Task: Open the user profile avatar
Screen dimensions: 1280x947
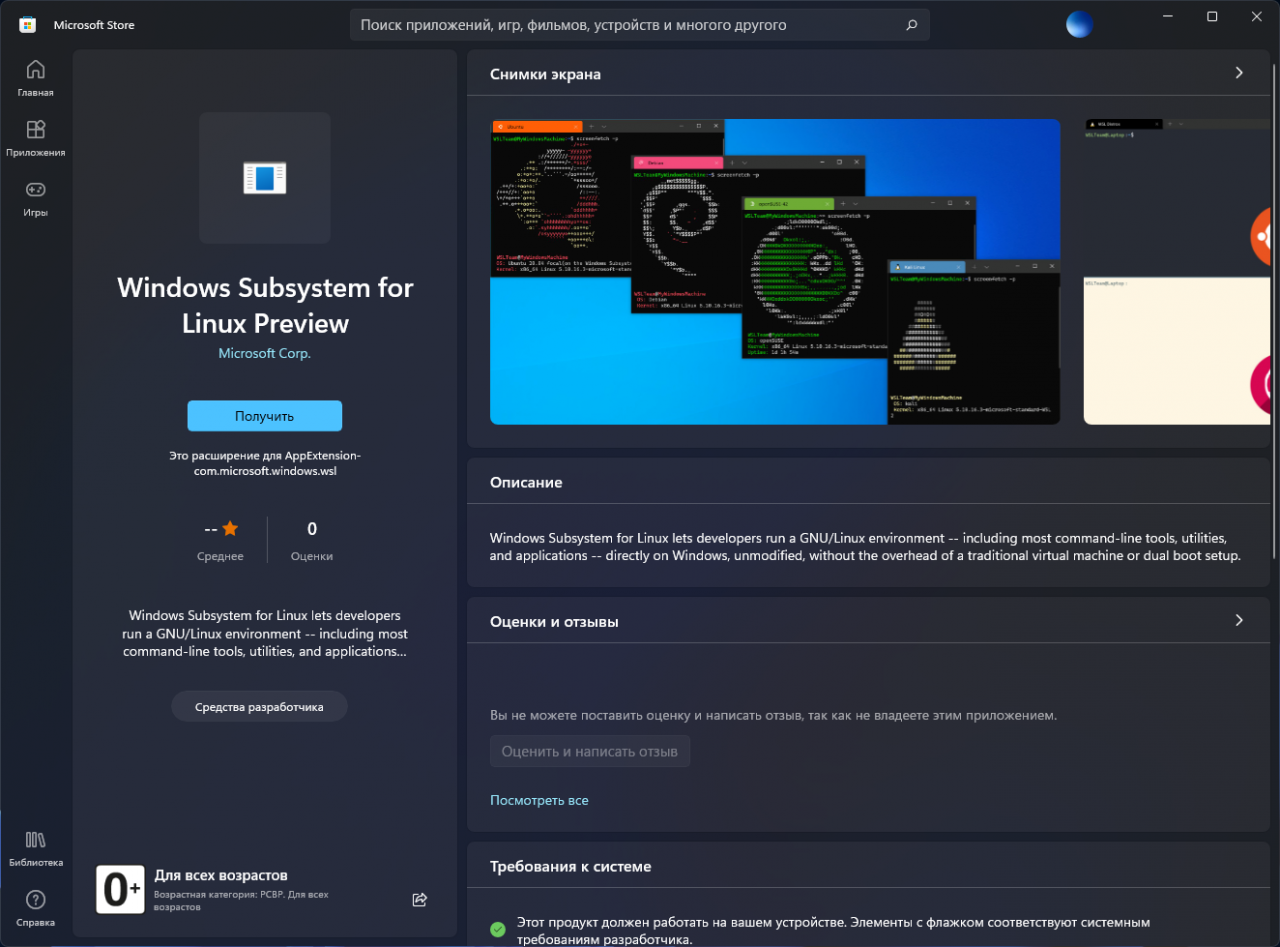Action: pyautogui.click(x=1079, y=24)
